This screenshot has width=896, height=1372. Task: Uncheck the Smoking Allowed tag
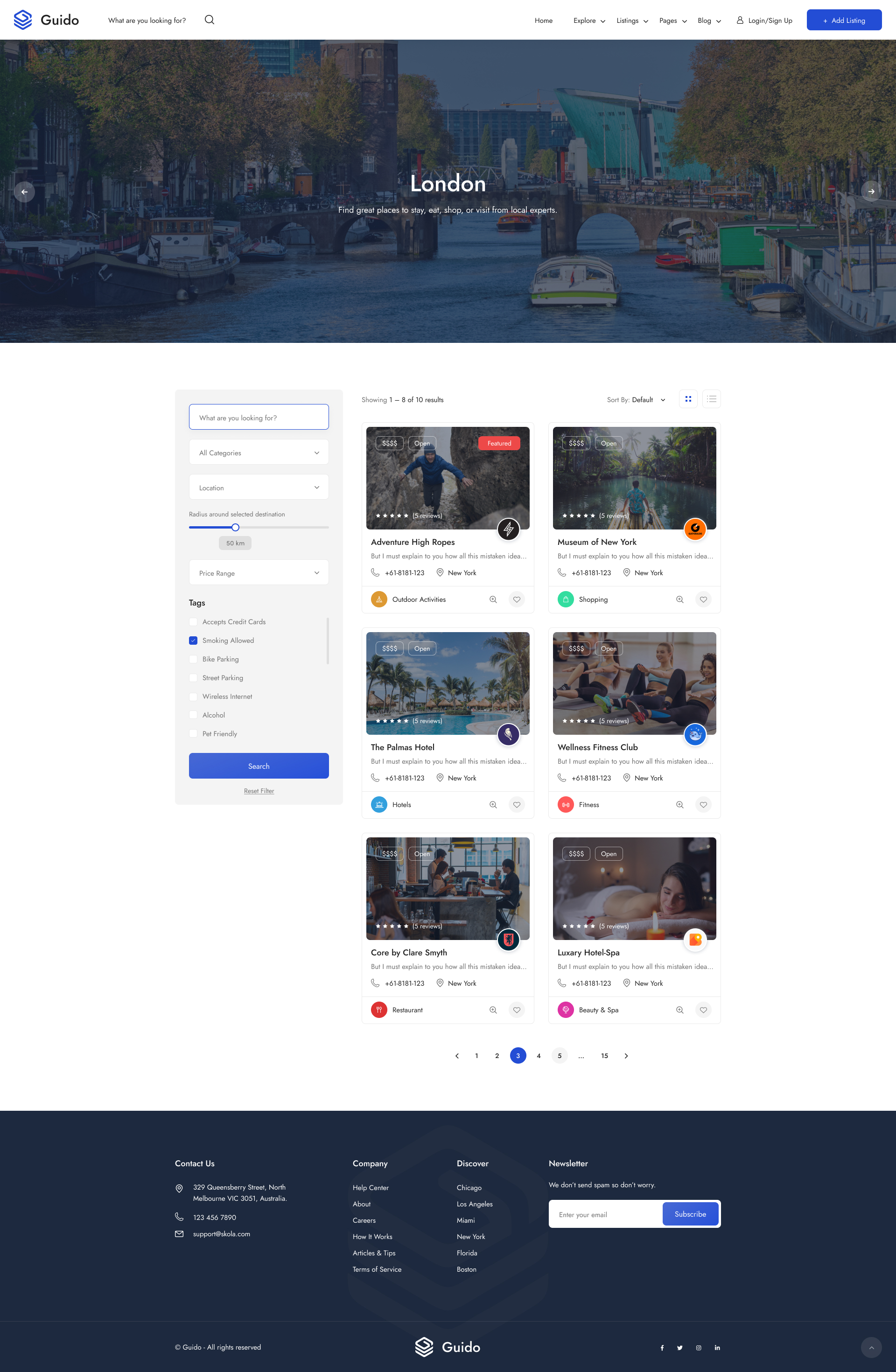193,641
